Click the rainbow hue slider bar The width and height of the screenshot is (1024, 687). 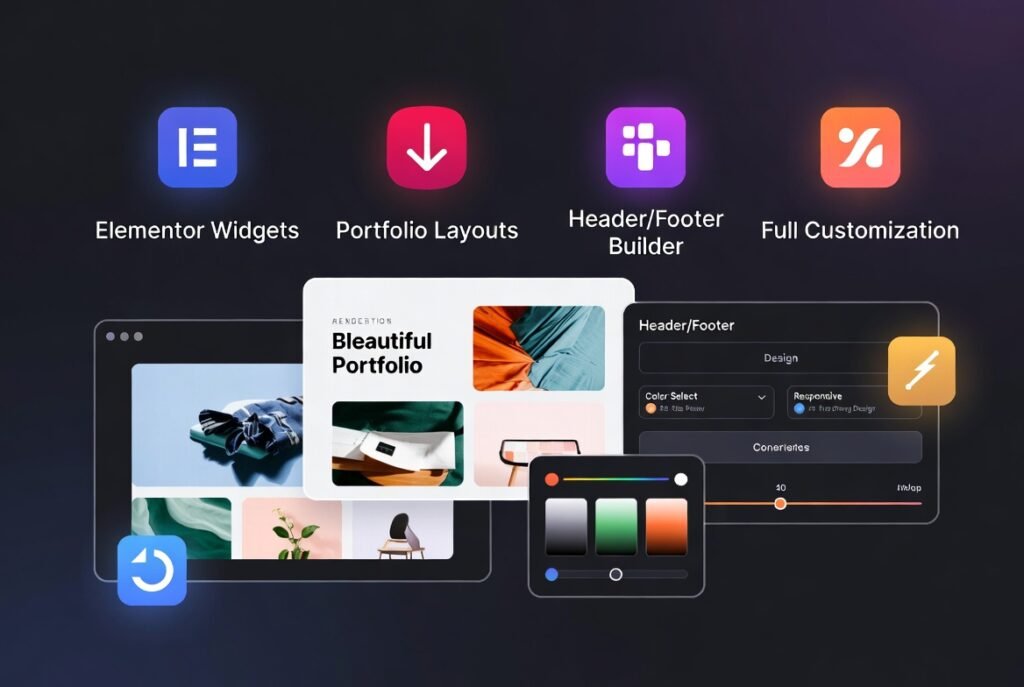tap(615, 479)
